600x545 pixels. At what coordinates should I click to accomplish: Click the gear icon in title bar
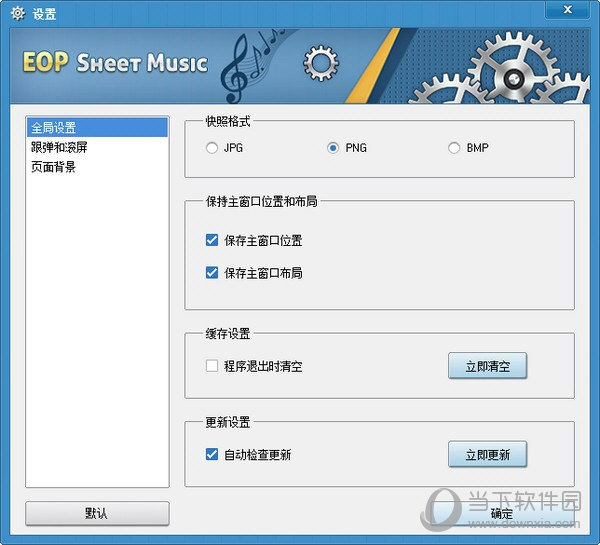(x=18, y=13)
